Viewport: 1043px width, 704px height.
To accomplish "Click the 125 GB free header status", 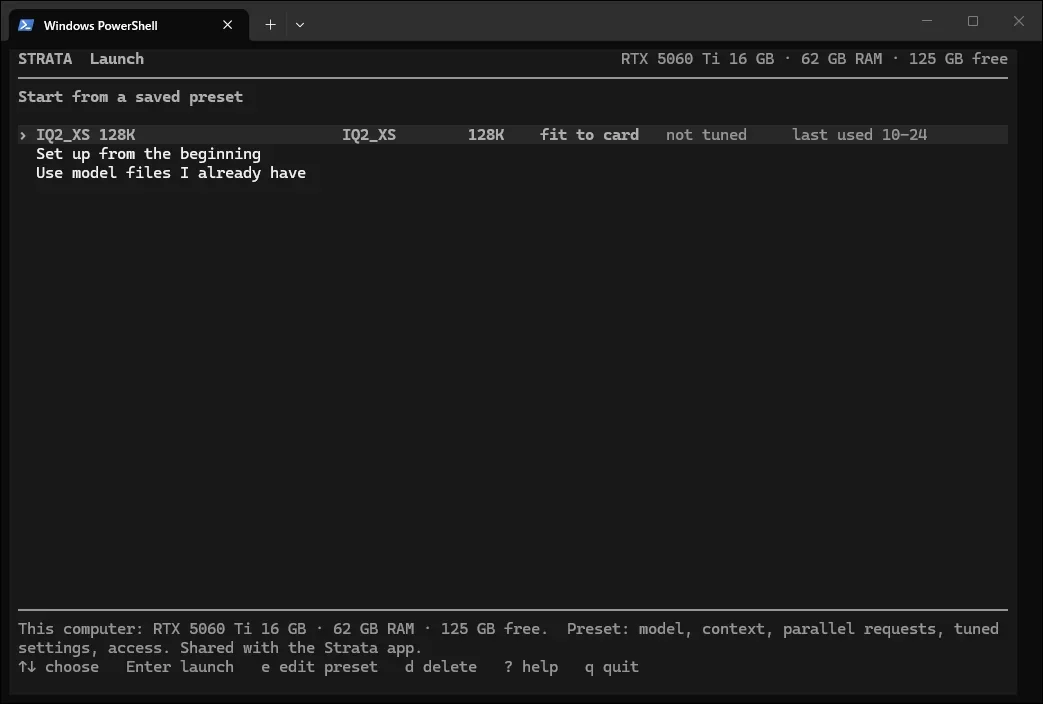I will (x=958, y=59).
